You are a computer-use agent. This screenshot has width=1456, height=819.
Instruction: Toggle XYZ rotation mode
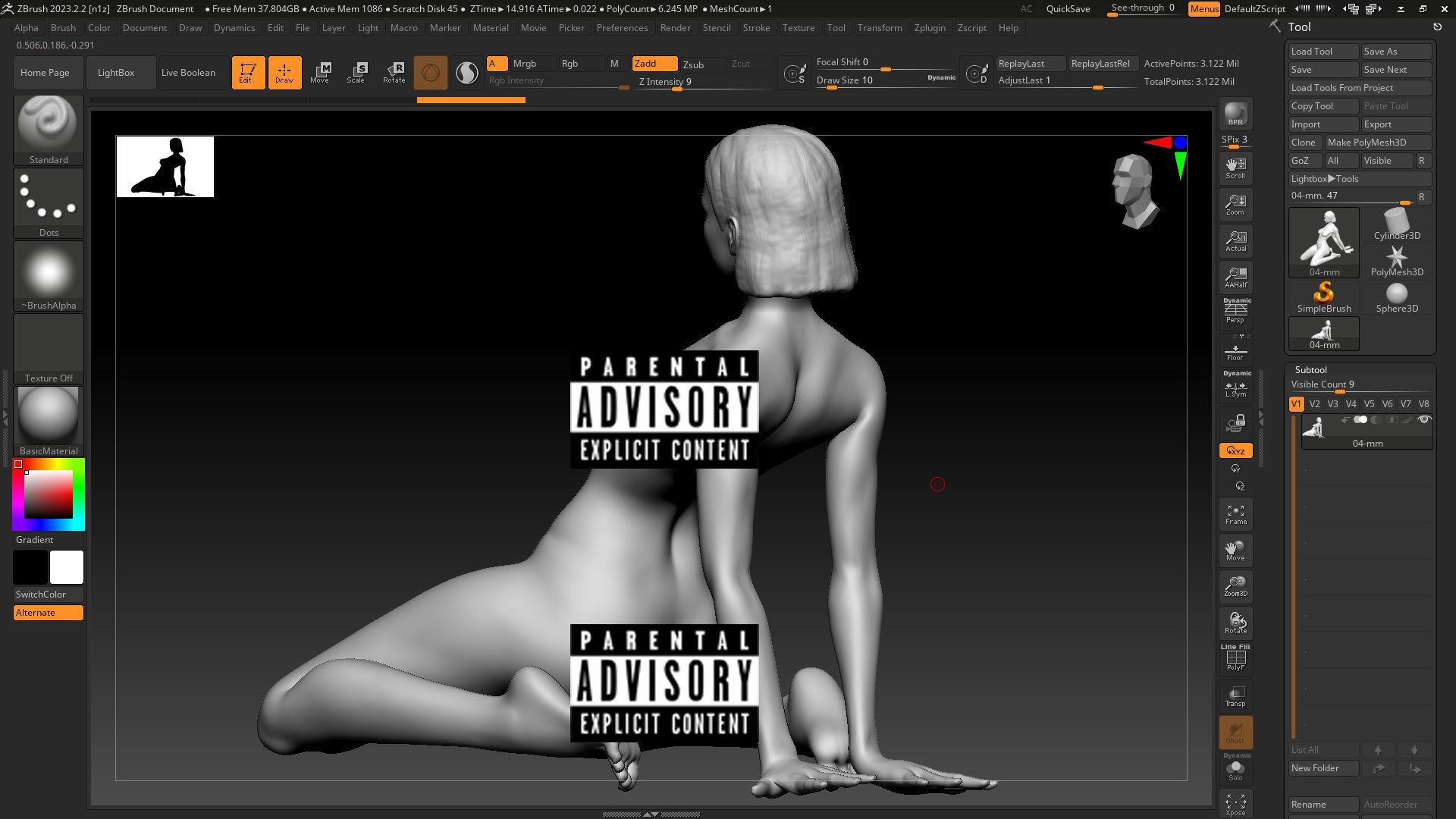[1235, 450]
